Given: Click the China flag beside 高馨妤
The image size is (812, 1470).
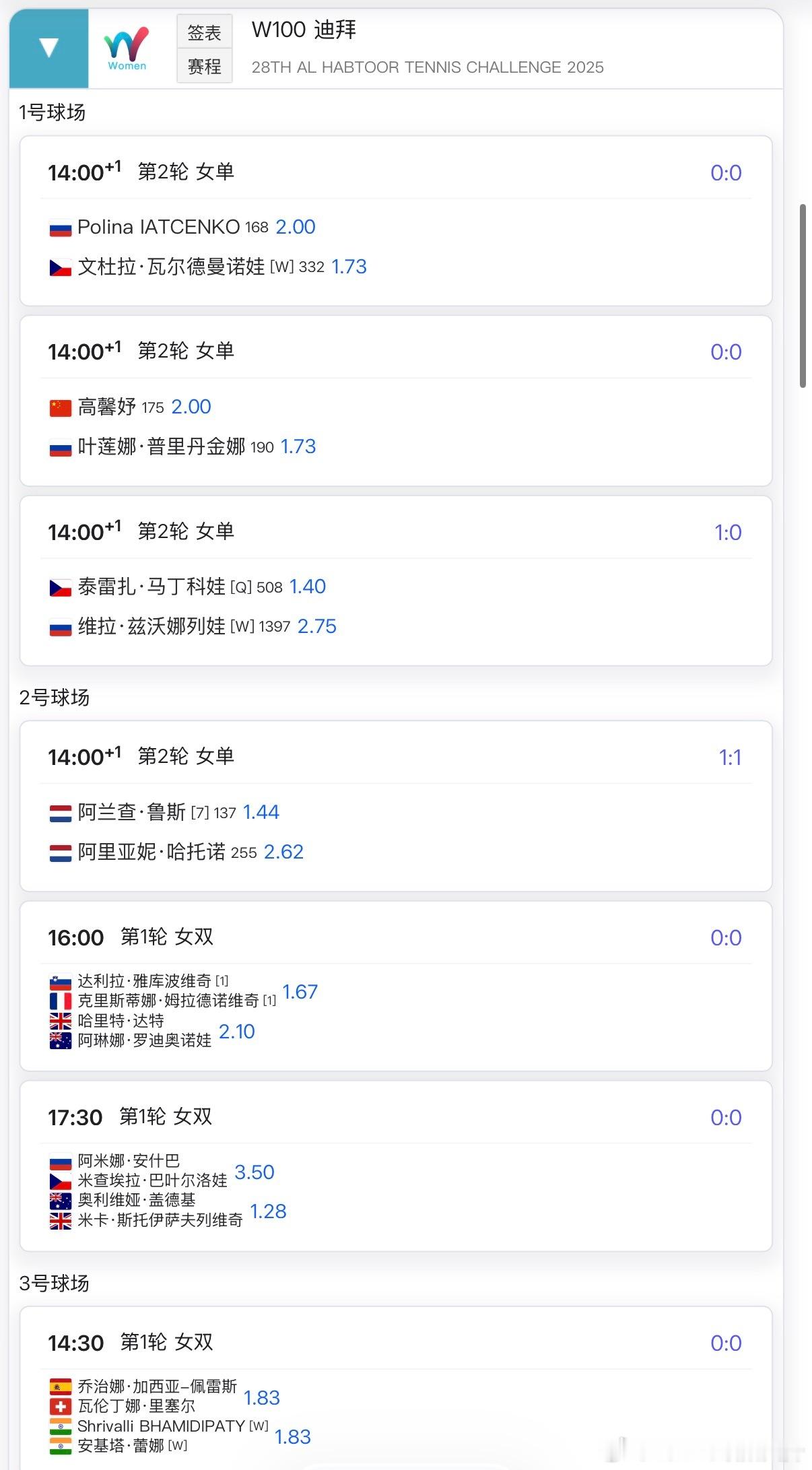Looking at the screenshot, I should tap(61, 407).
